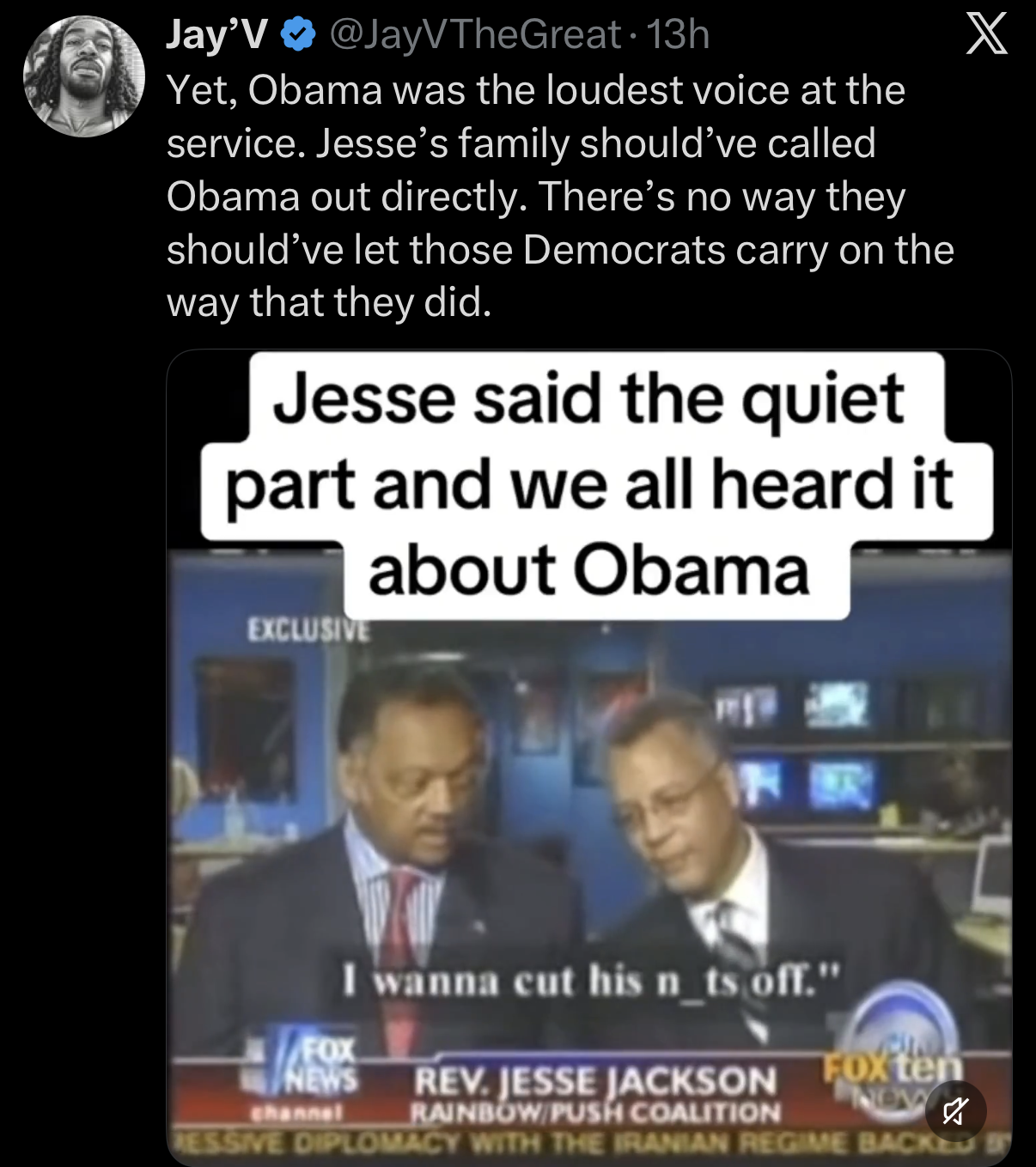The width and height of the screenshot is (1036, 1167).
Task: Open the tweet text starting 'Yet, Obama'
Action: pos(560,196)
